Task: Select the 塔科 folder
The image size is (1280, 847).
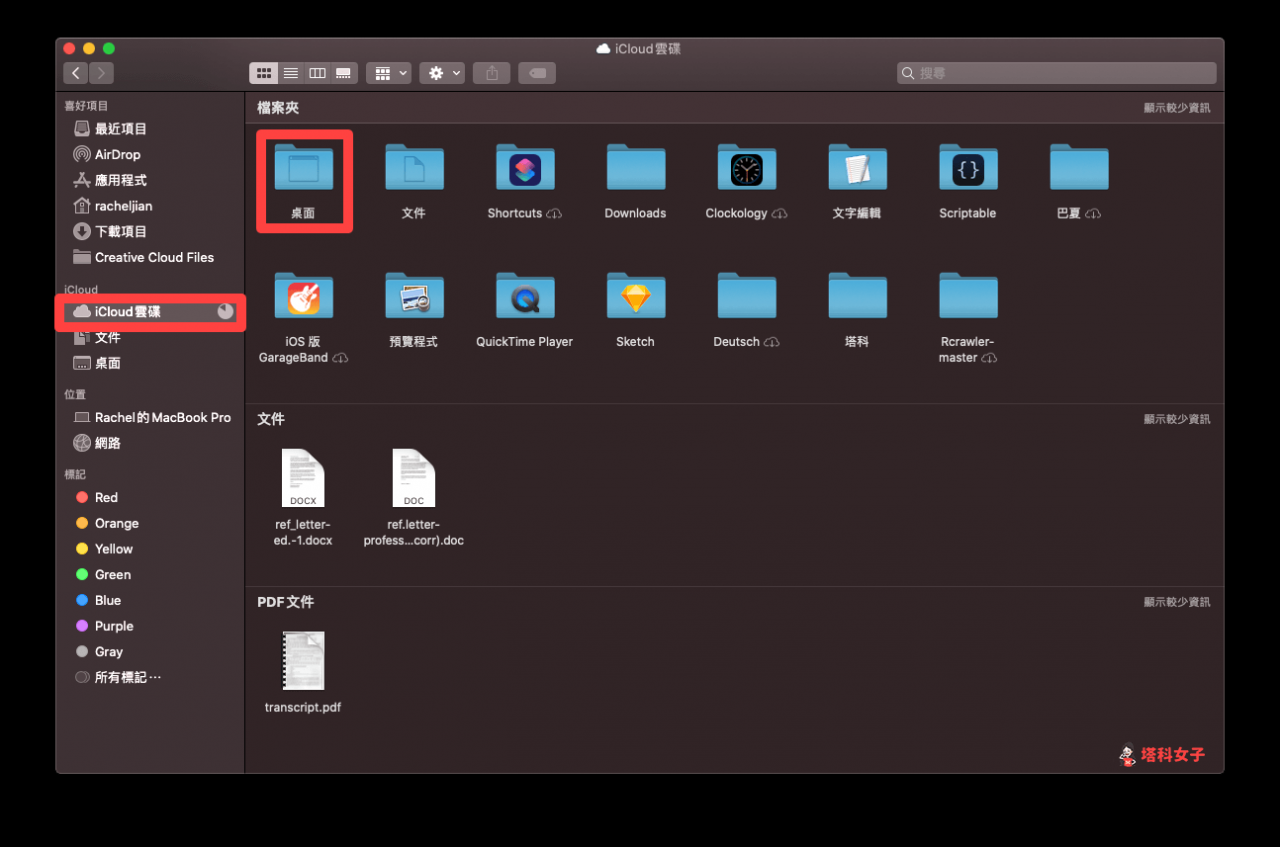Action: (857, 295)
